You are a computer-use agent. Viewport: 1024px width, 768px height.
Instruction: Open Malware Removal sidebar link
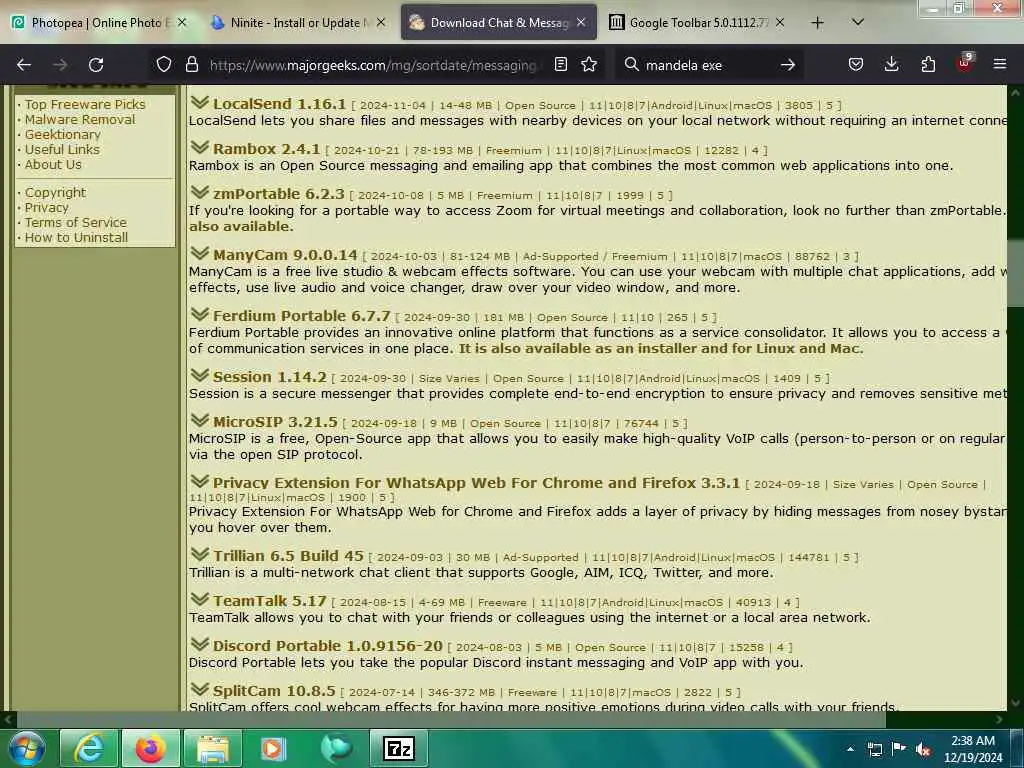click(80, 120)
